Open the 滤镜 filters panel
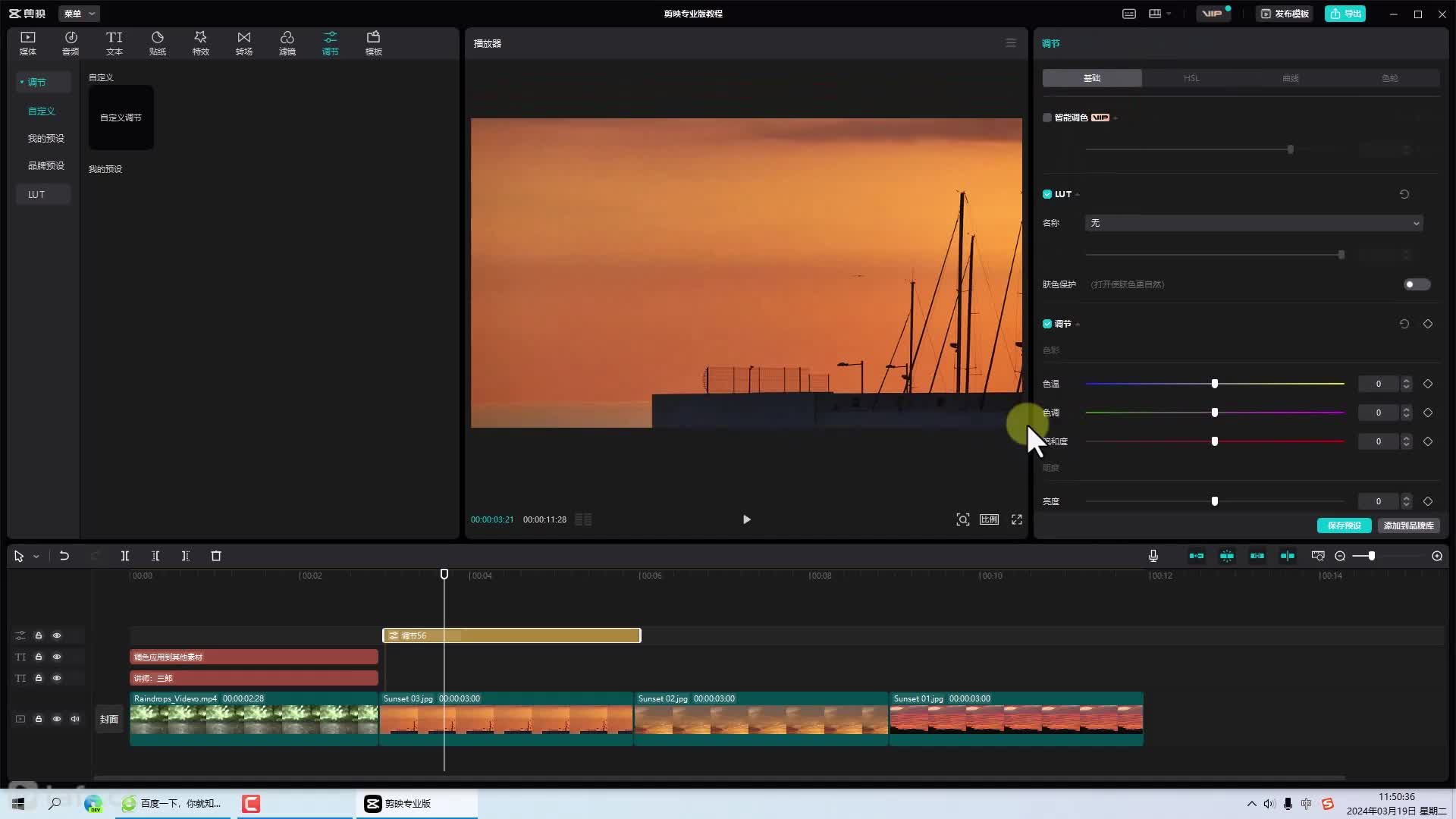 [x=287, y=43]
